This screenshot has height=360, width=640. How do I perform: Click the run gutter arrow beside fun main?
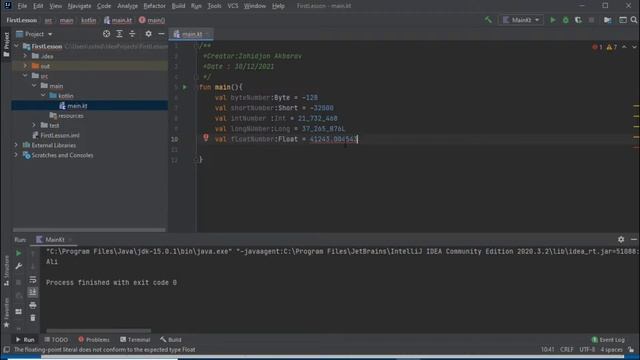185,87
